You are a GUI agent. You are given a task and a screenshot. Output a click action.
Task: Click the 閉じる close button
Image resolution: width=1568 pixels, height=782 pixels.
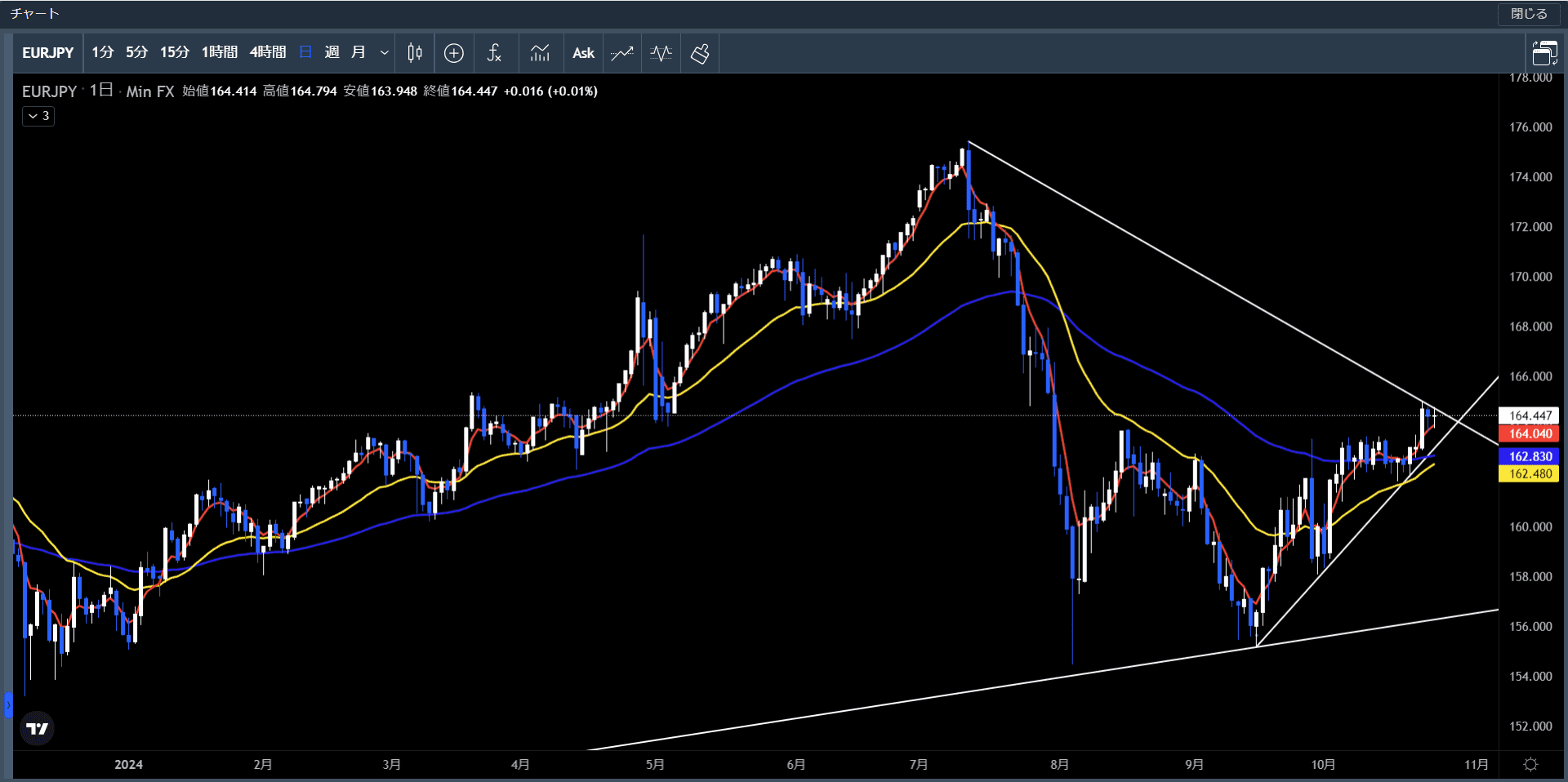[x=1529, y=14]
